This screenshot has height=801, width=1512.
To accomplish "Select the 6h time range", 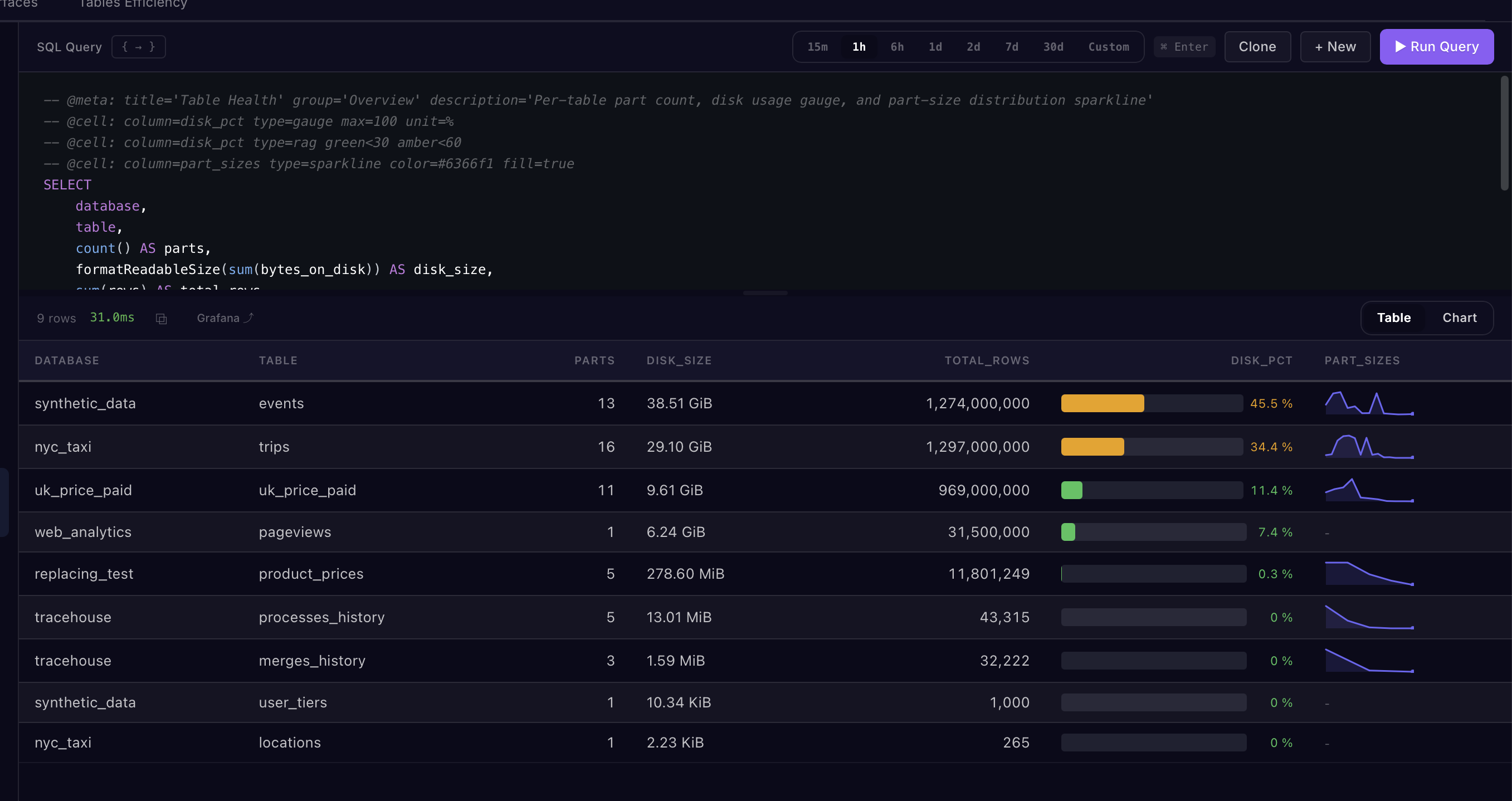I will click(897, 47).
